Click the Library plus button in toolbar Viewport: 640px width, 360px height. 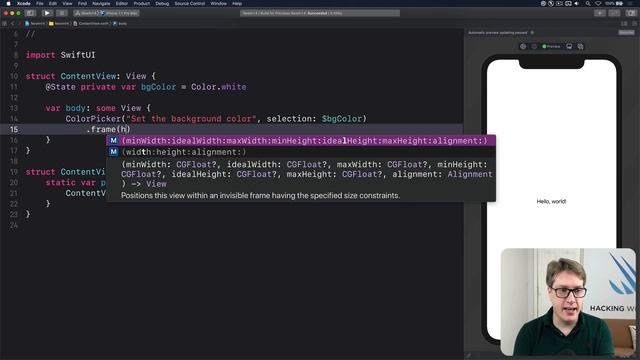coord(600,13)
